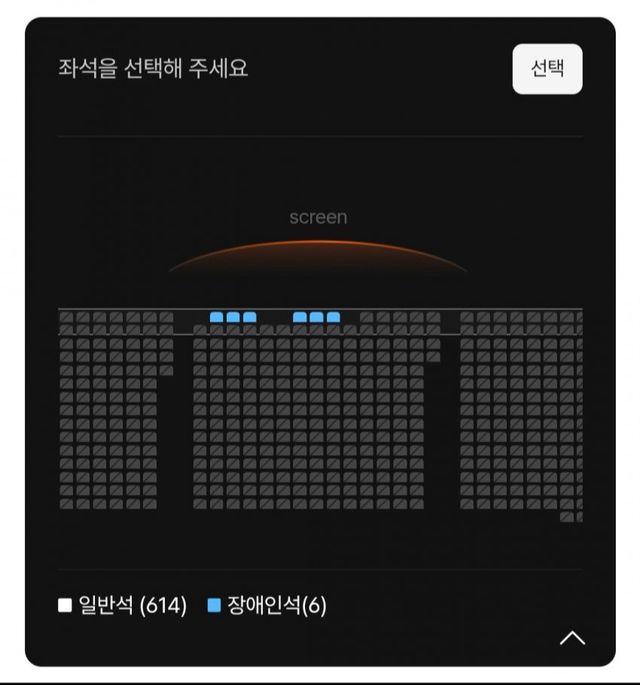640x685 pixels.
Task: Pick the top-left seat of the right section
Action: pos(467,317)
